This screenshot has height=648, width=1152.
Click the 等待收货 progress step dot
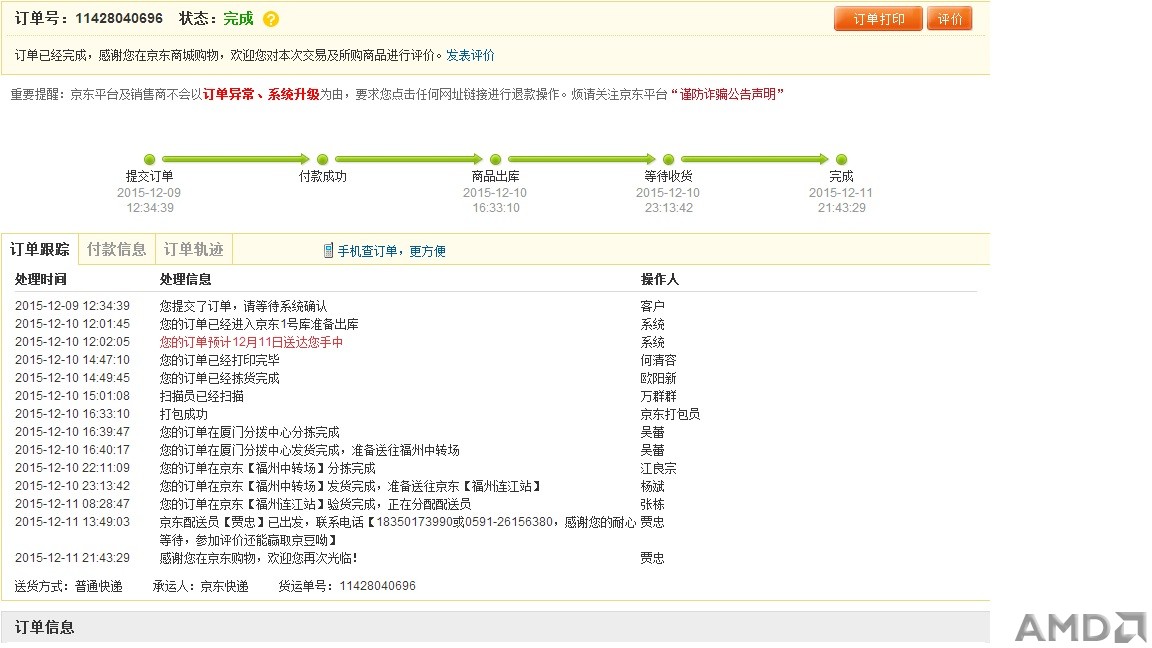pos(669,159)
